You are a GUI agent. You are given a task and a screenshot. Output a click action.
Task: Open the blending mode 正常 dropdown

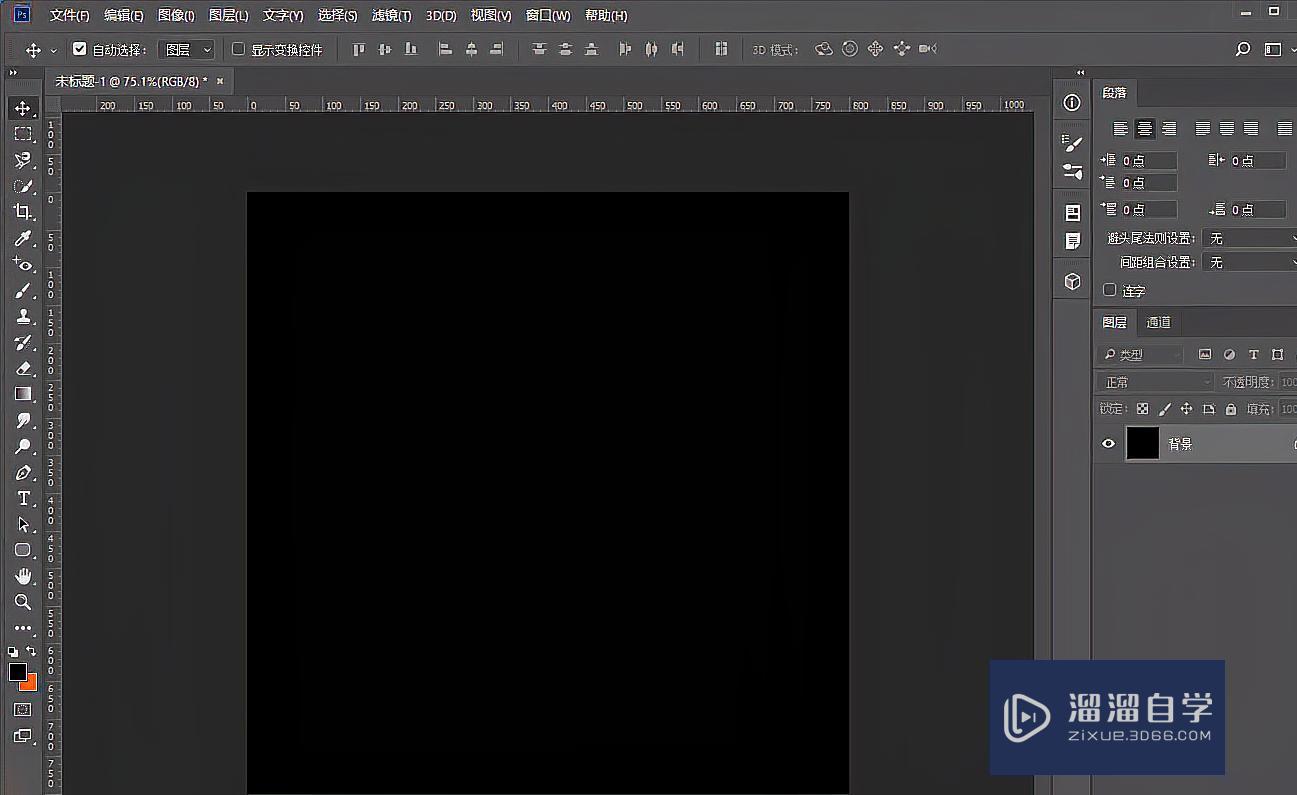click(1155, 382)
